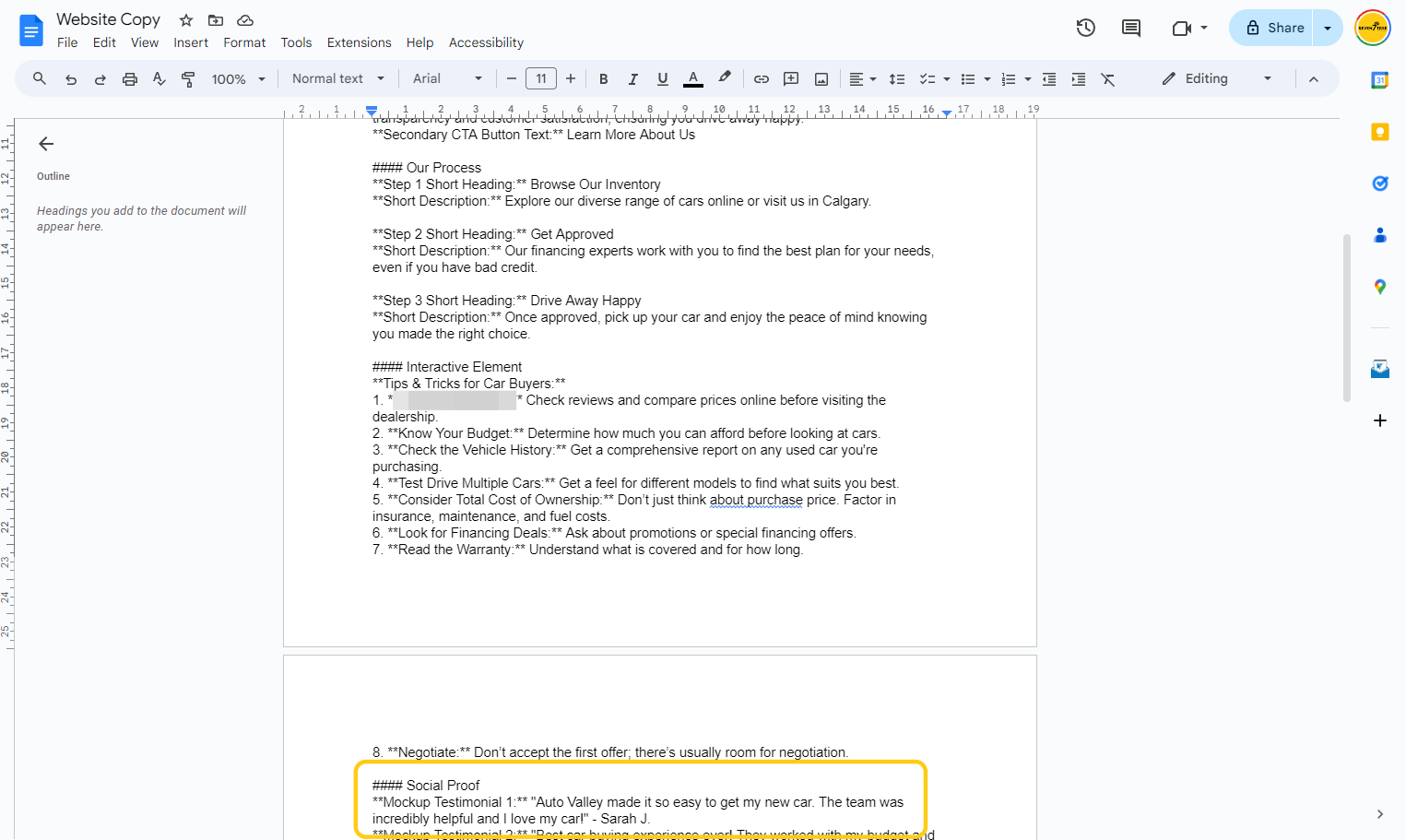Expand the Share options arrow
This screenshot has height=840, width=1406.
pyautogui.click(x=1328, y=28)
